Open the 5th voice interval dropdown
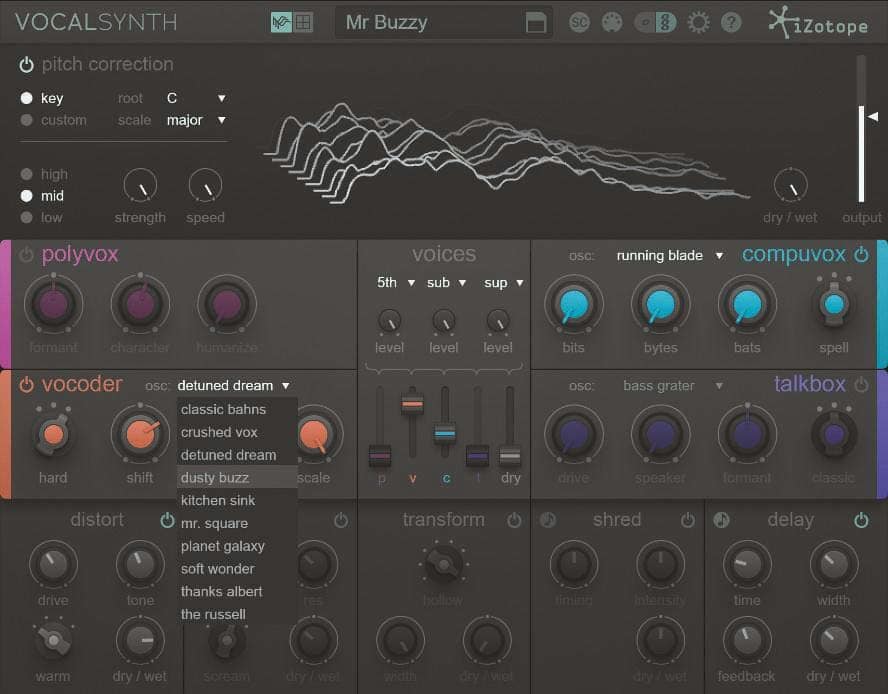888x694 pixels. [x=396, y=283]
